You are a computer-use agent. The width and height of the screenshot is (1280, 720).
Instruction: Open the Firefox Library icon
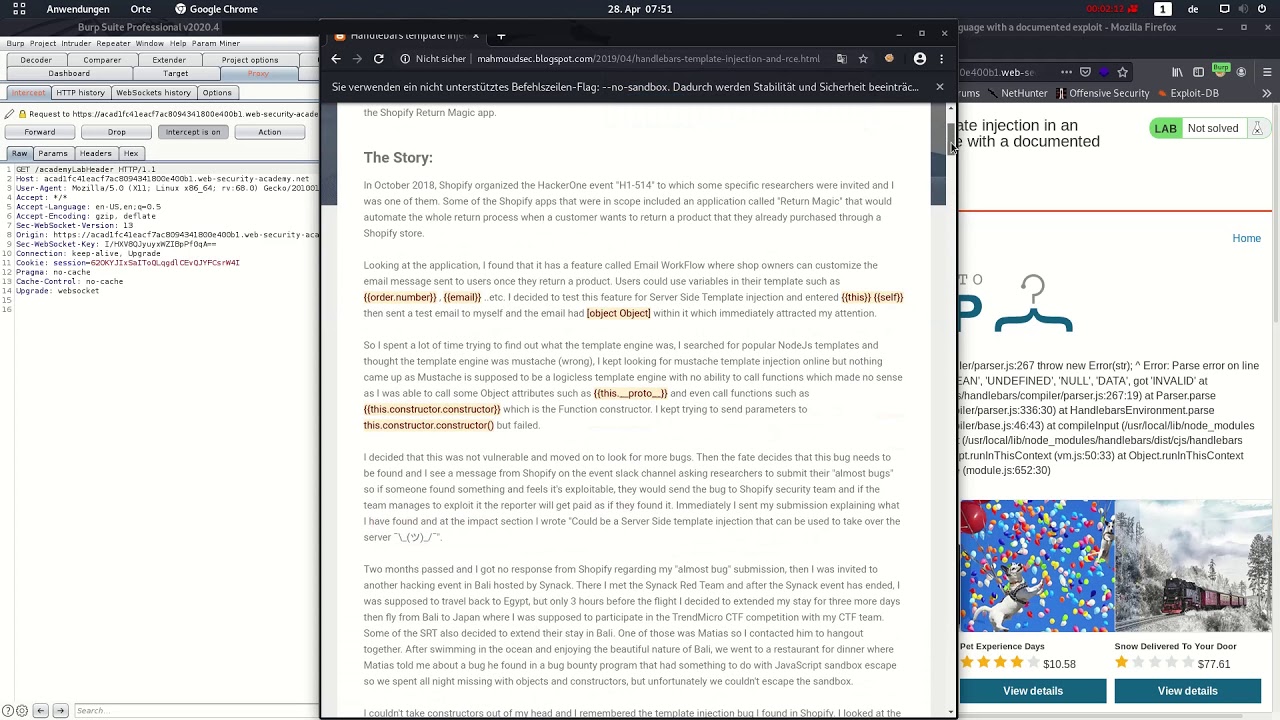[x=1177, y=72]
